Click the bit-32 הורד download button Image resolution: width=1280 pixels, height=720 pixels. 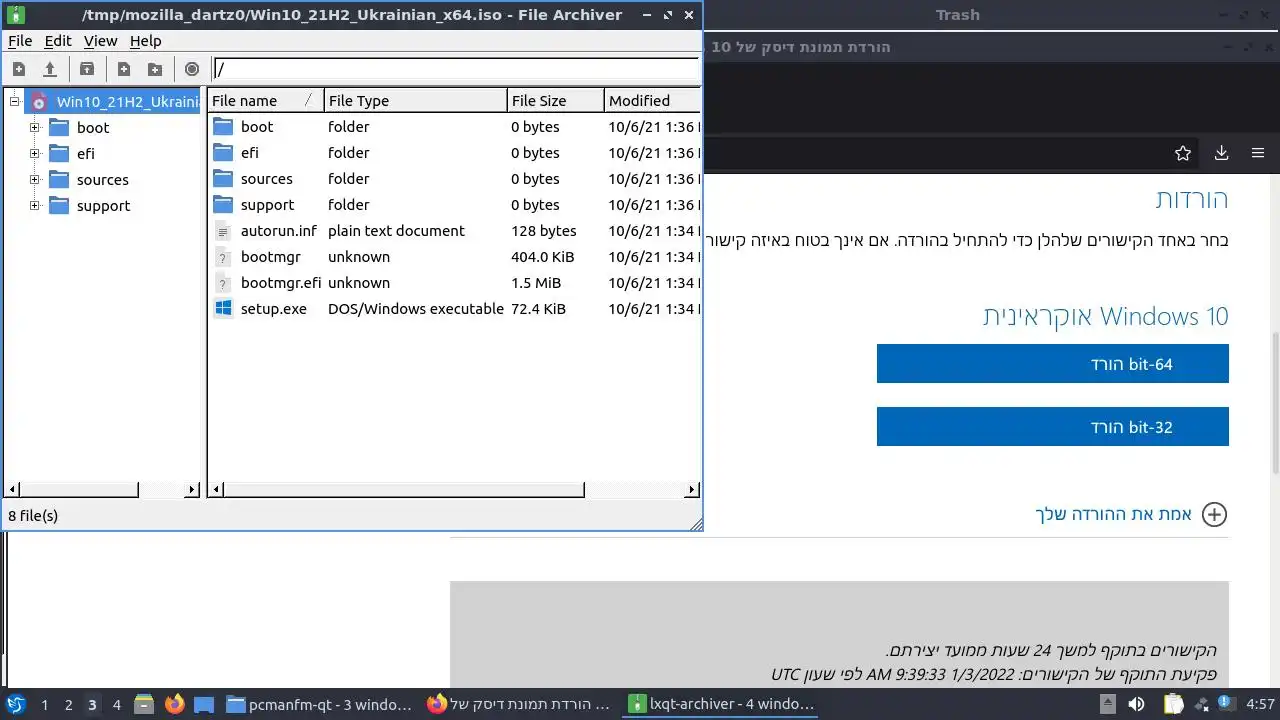[1052, 427]
